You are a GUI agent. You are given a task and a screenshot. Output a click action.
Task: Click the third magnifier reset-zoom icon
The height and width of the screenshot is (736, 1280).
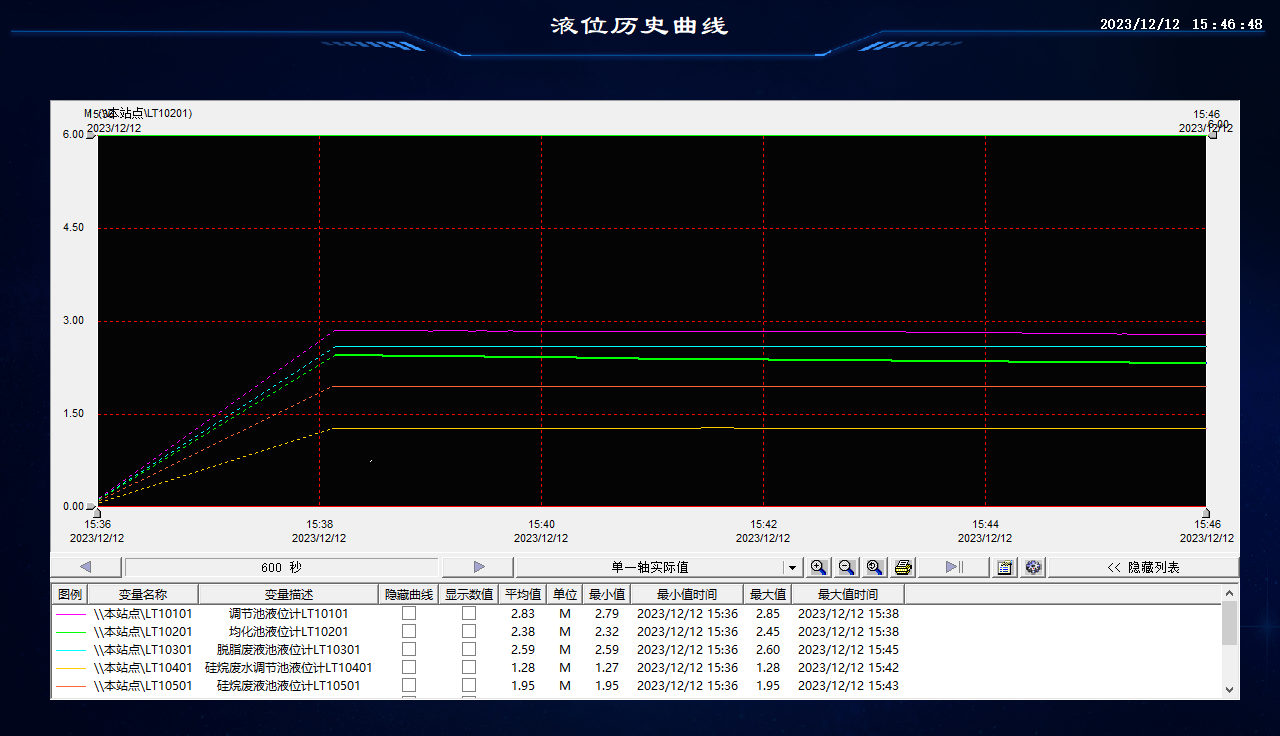coord(875,567)
